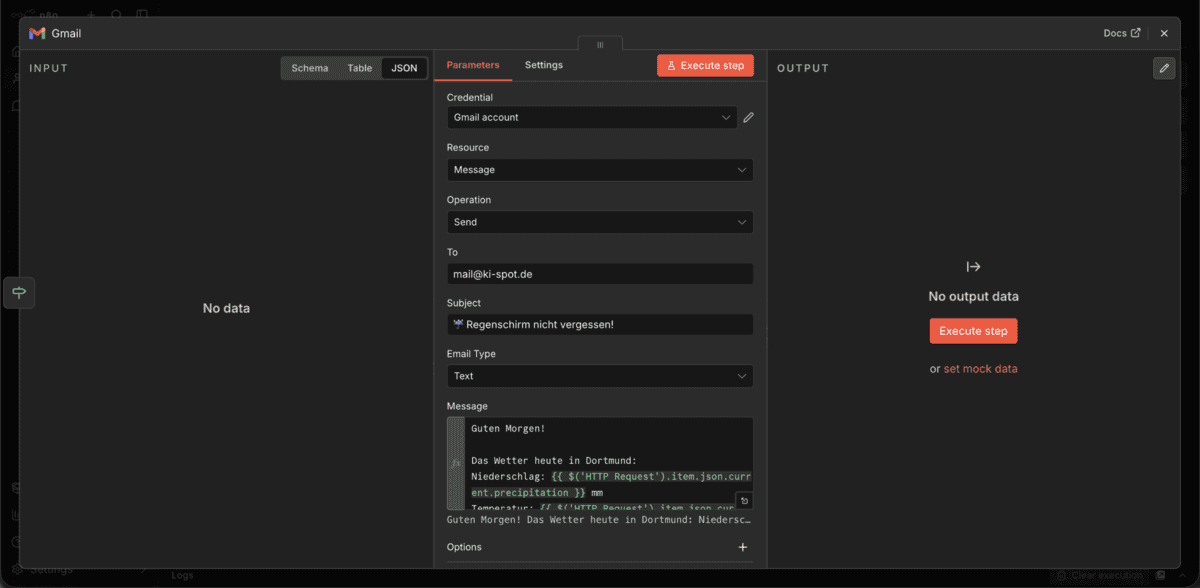Click the Gmail node icon in the header

36,32
